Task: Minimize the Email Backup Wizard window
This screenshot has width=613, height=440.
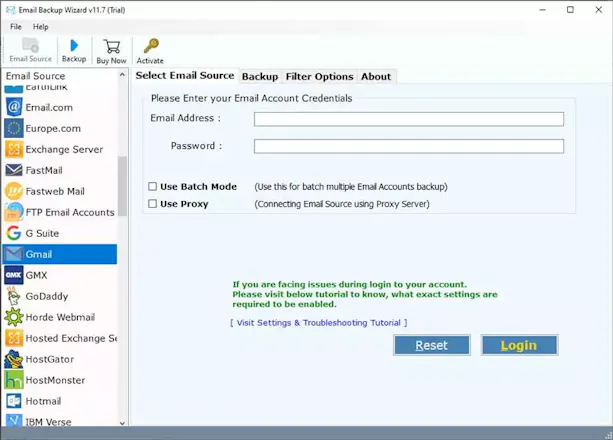Action: [543, 10]
